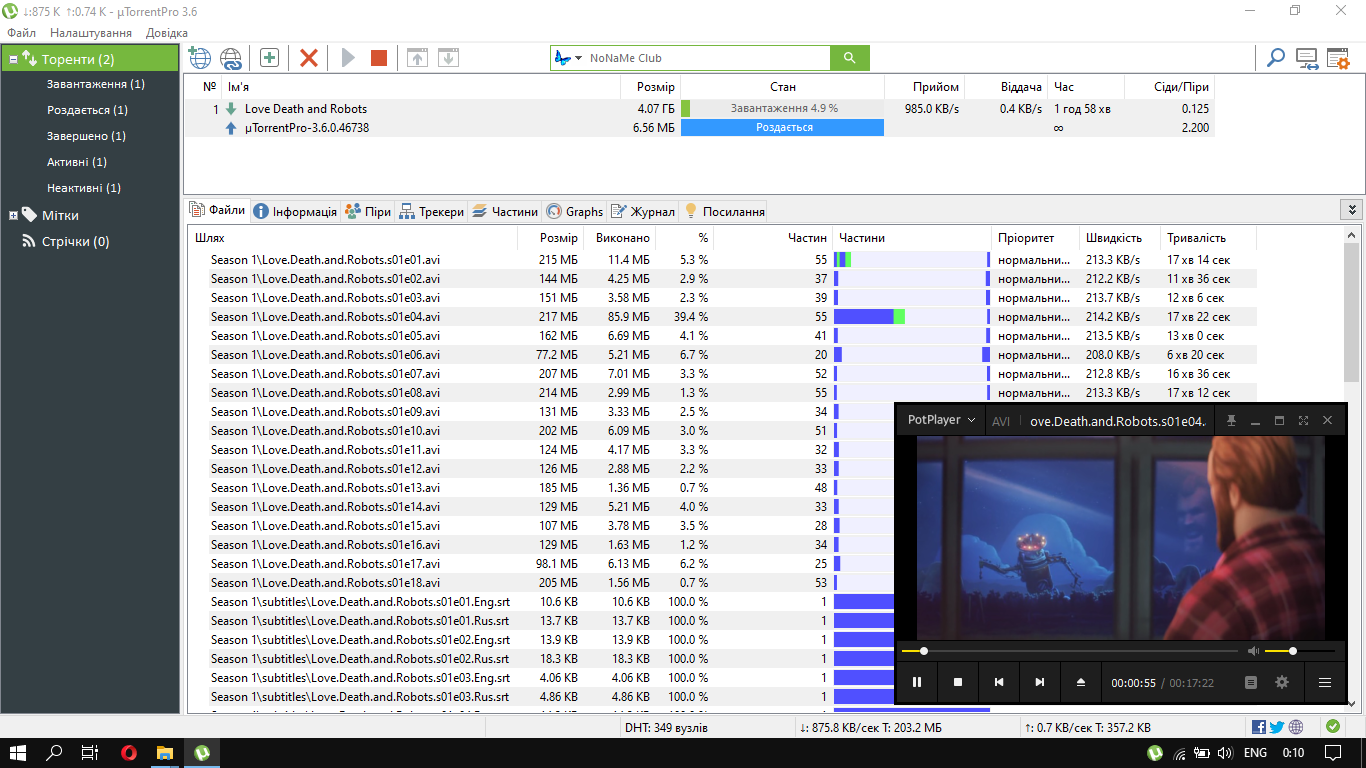The height and width of the screenshot is (768, 1366).
Task: Click the green network status checkmark
Action: click(1333, 727)
